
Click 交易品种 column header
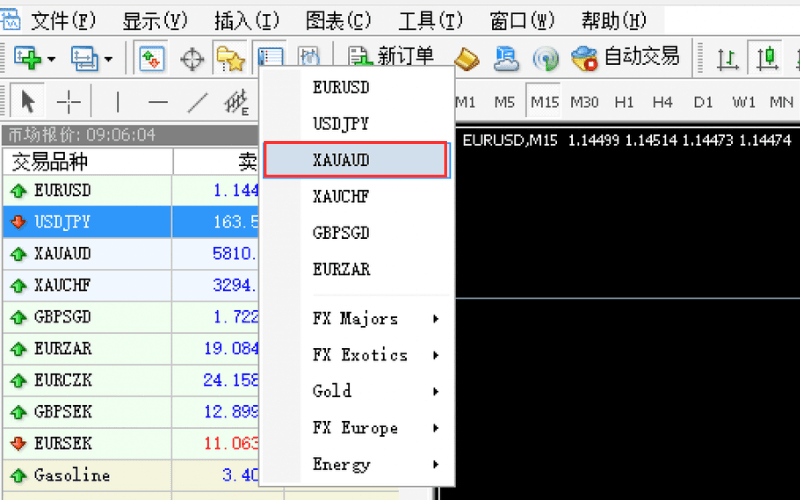tap(88, 162)
